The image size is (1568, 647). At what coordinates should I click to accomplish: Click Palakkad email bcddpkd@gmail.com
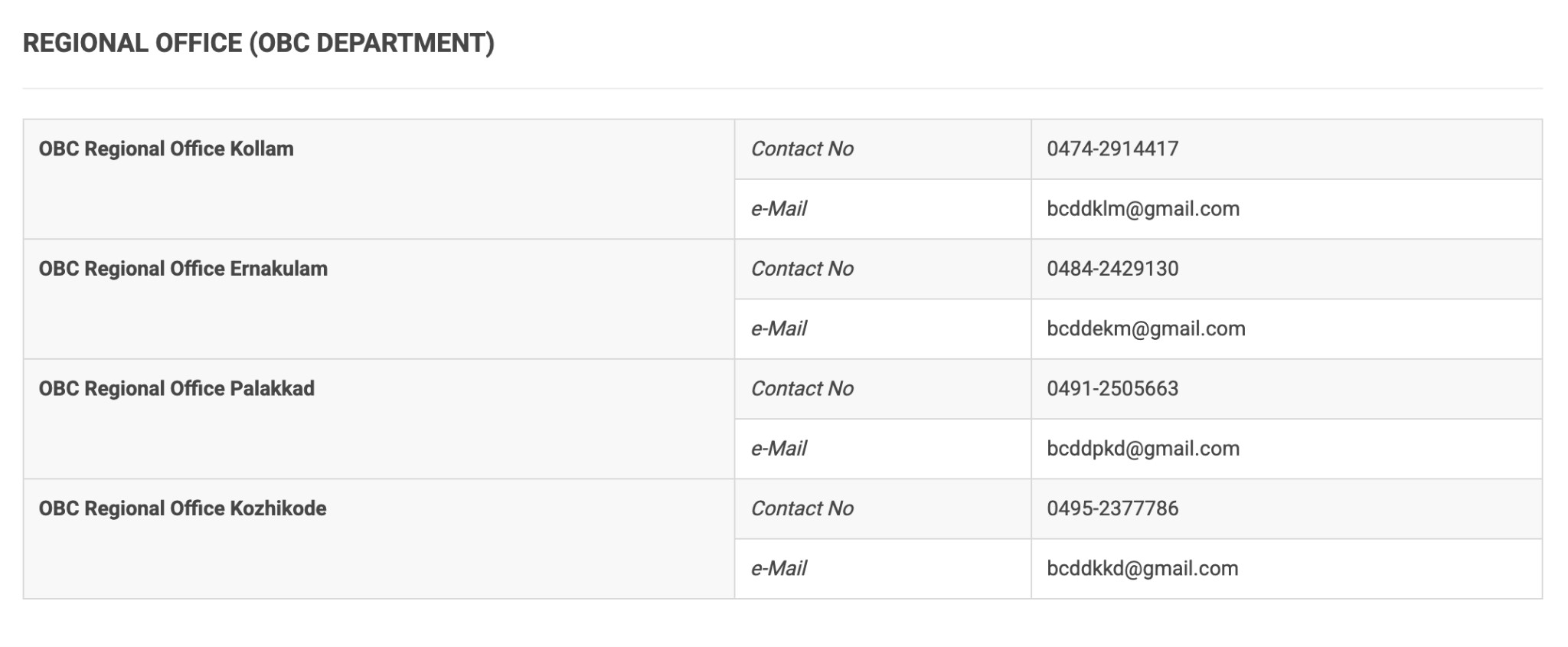[1143, 448]
